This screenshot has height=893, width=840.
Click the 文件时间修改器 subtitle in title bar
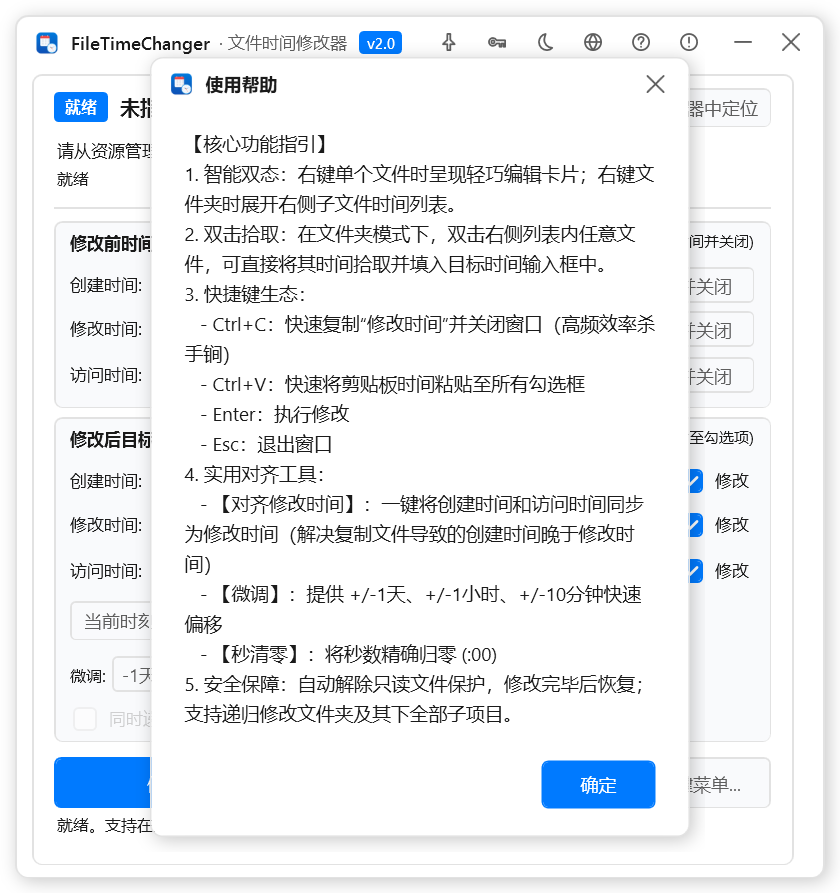(x=287, y=43)
